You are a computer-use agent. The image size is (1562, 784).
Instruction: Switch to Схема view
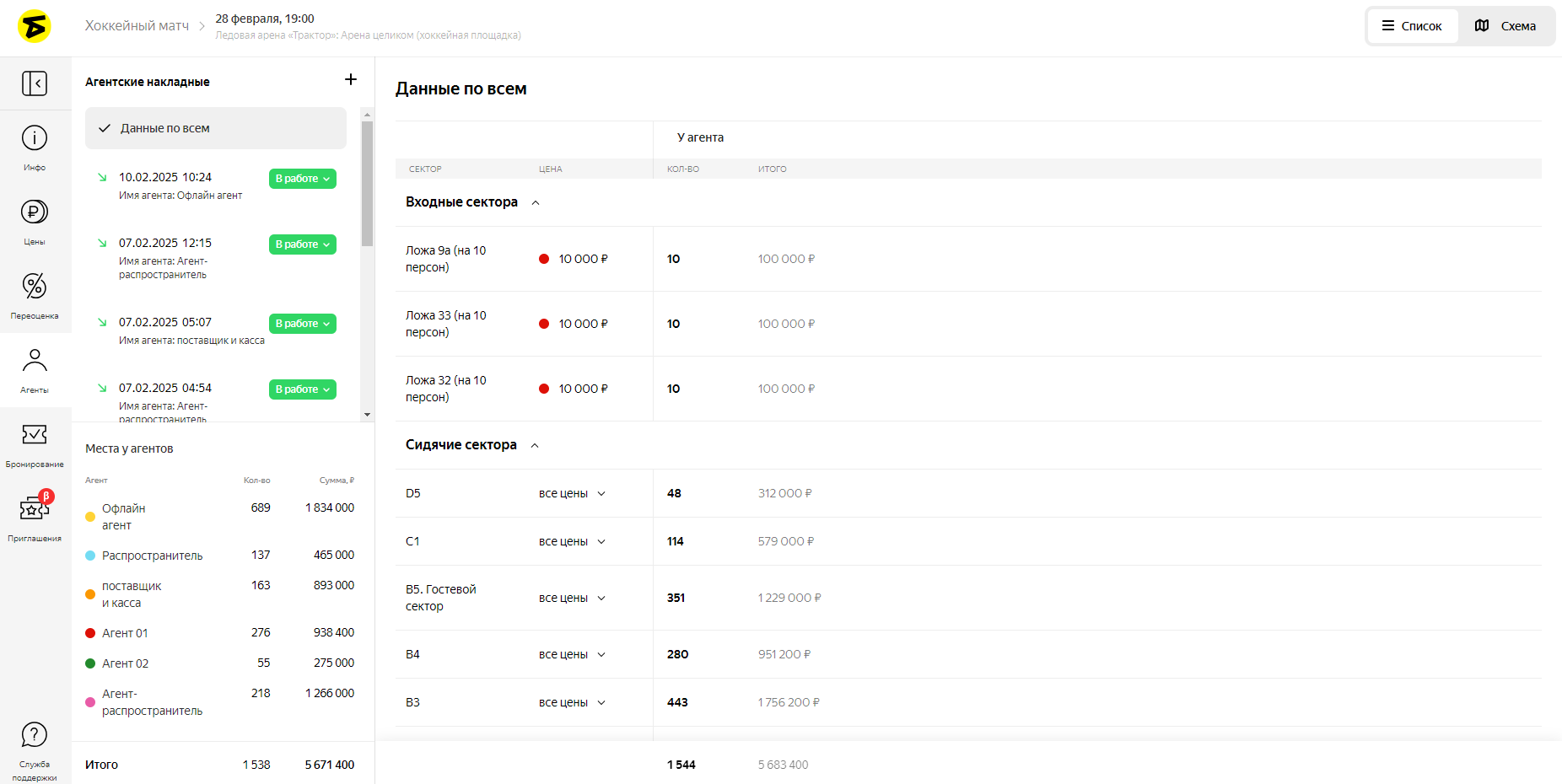1505,26
